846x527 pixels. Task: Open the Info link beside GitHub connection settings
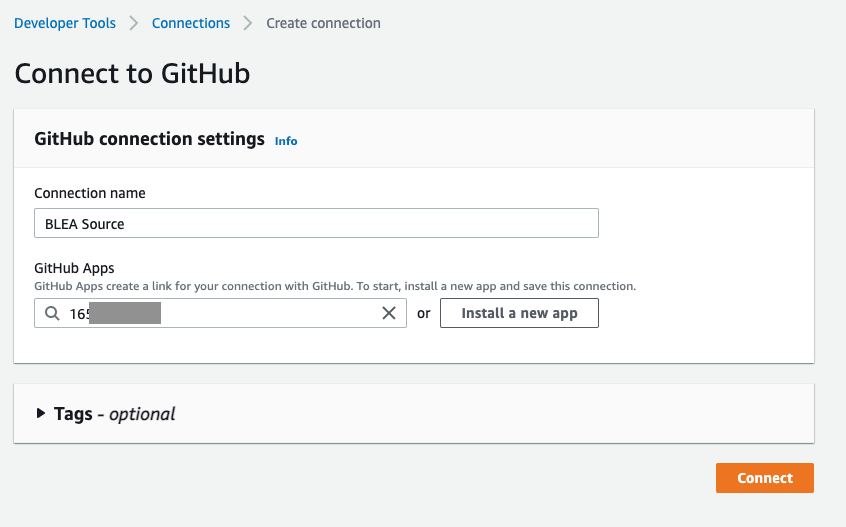(286, 141)
